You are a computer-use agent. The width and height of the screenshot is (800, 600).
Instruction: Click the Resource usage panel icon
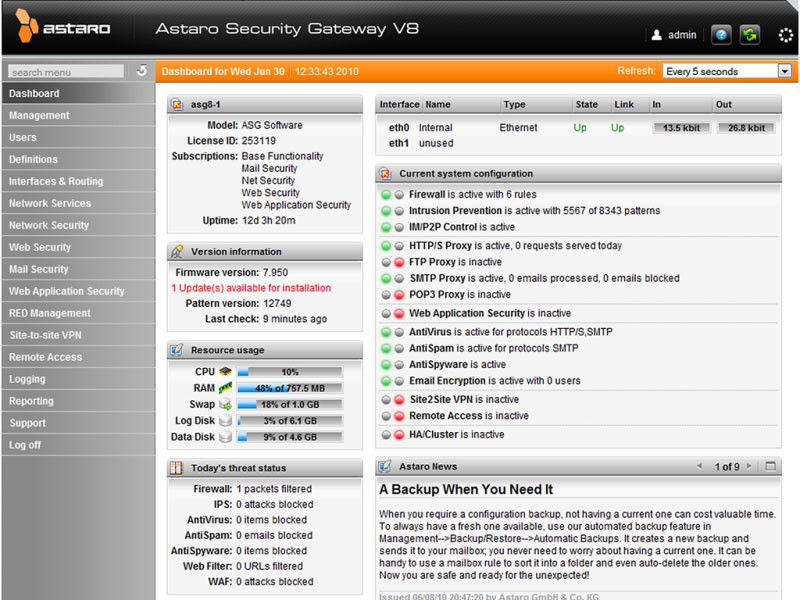click(177, 350)
